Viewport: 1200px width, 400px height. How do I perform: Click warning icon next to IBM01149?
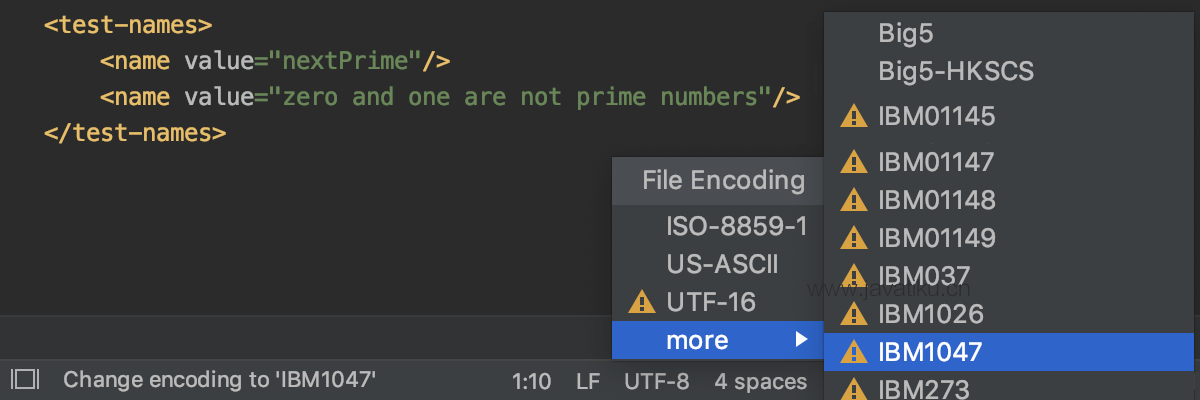[x=853, y=238]
